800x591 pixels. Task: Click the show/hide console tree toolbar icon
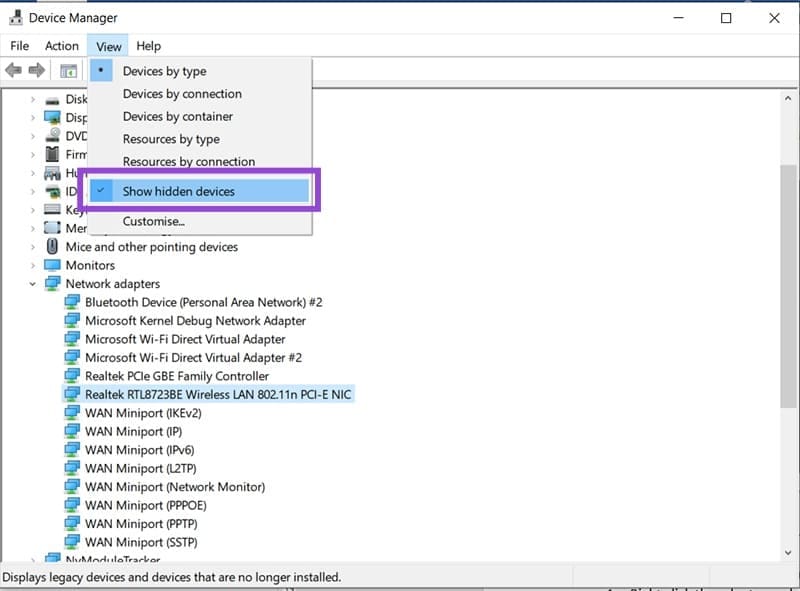(68, 70)
